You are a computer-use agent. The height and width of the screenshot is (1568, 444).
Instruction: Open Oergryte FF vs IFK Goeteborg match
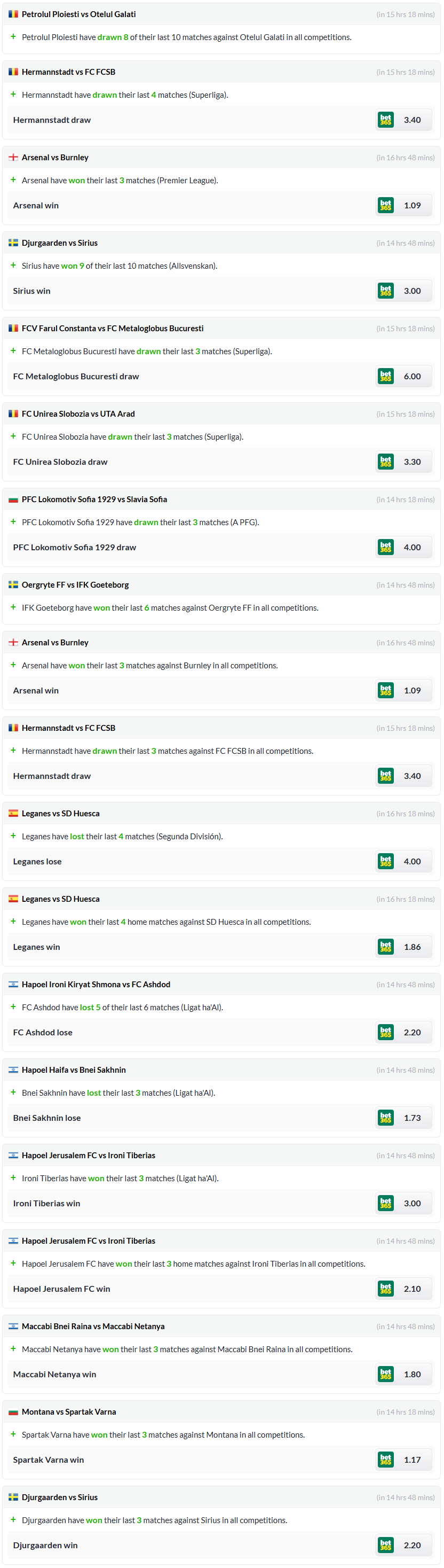75,585
